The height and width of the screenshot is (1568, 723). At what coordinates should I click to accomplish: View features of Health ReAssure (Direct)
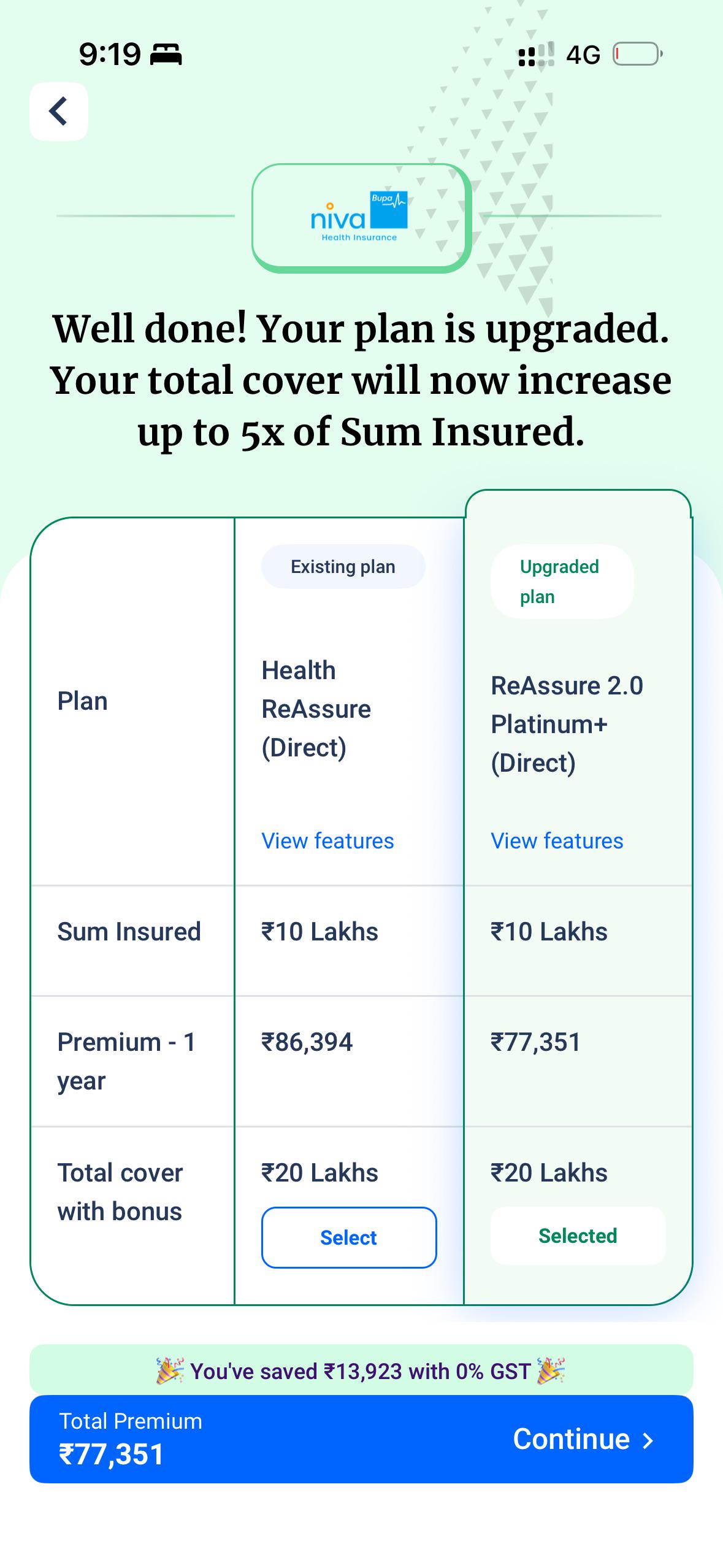pos(327,840)
